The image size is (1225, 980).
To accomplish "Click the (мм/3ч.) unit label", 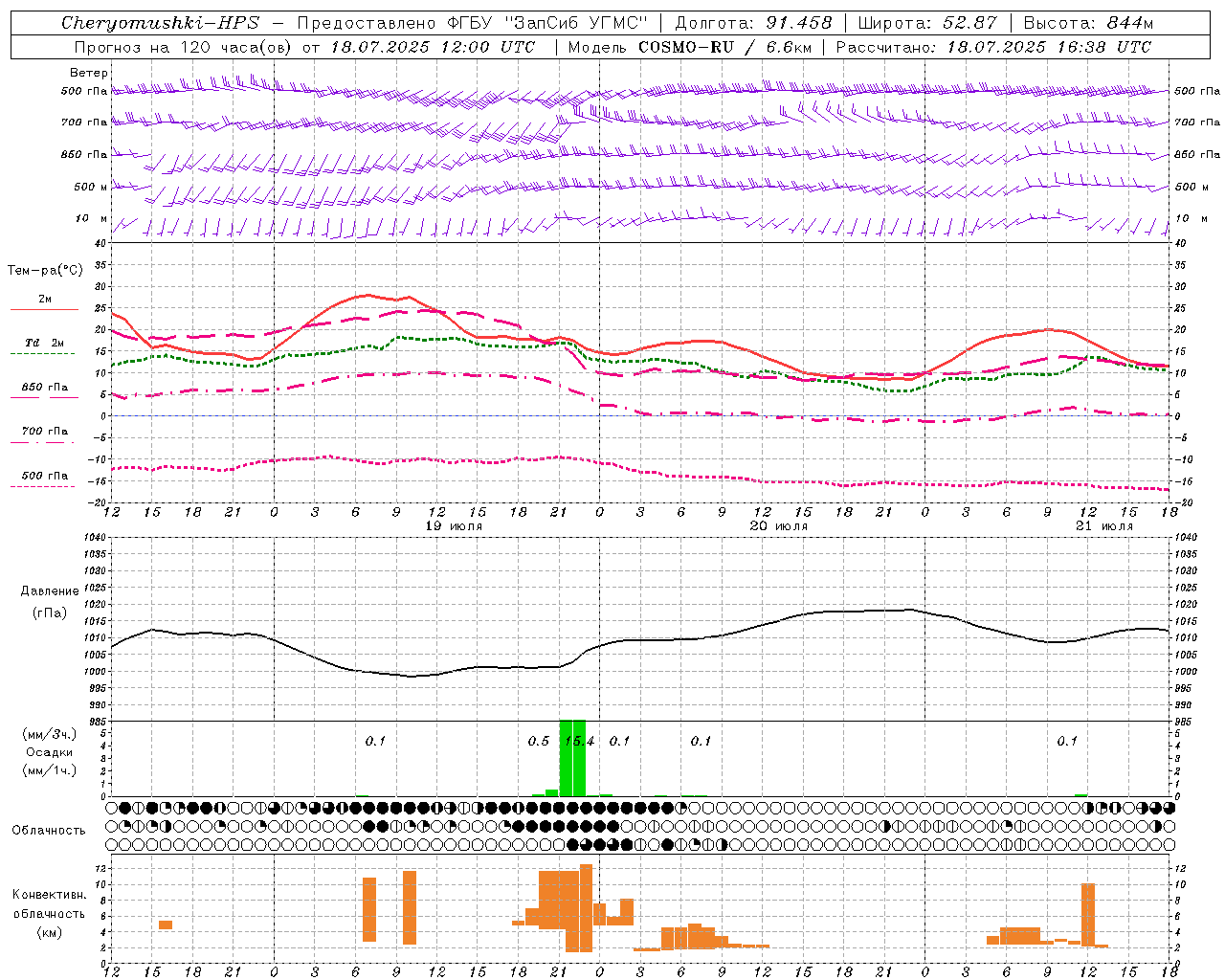I will coord(49,735).
